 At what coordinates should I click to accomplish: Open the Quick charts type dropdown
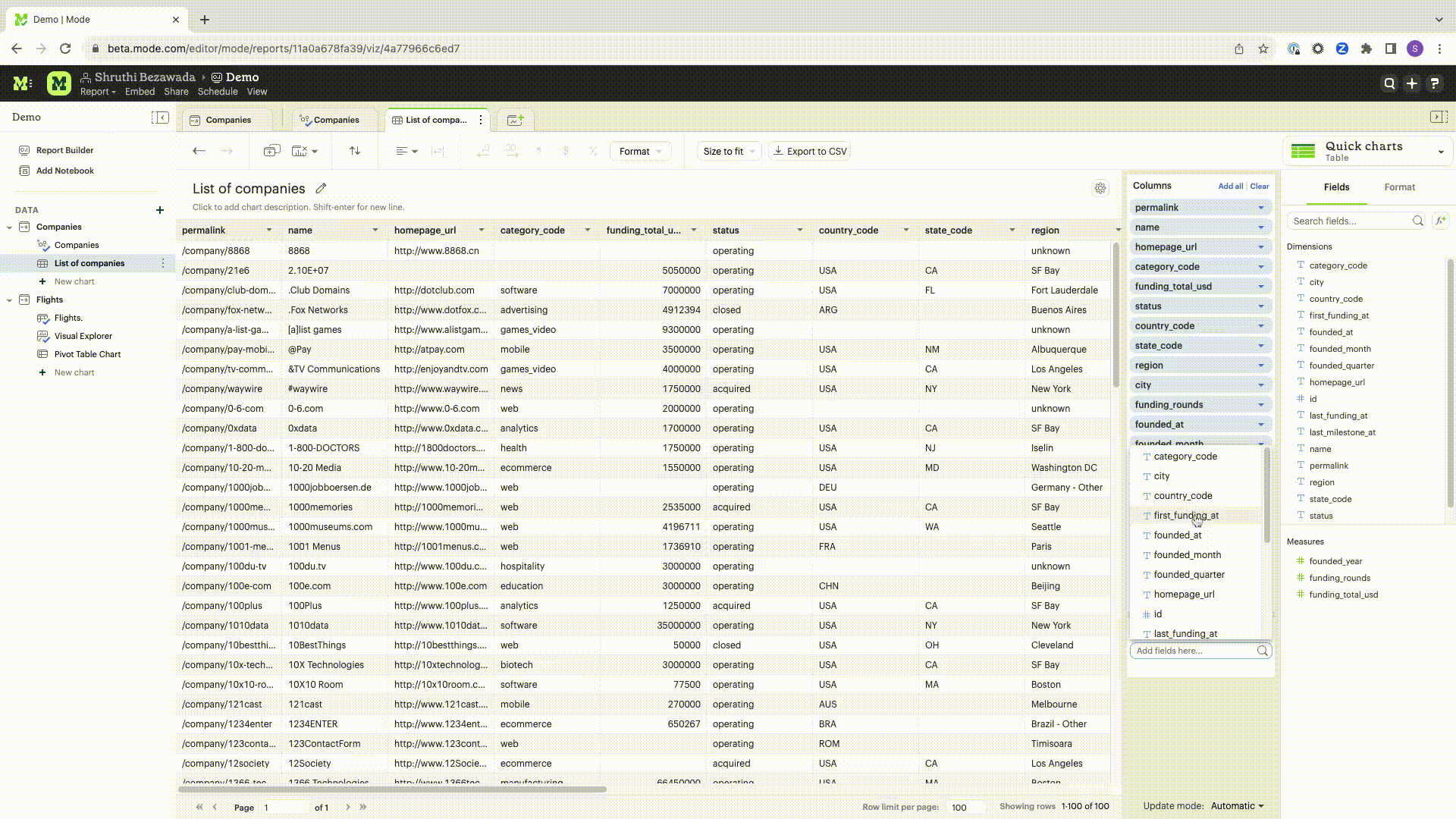point(1441,152)
